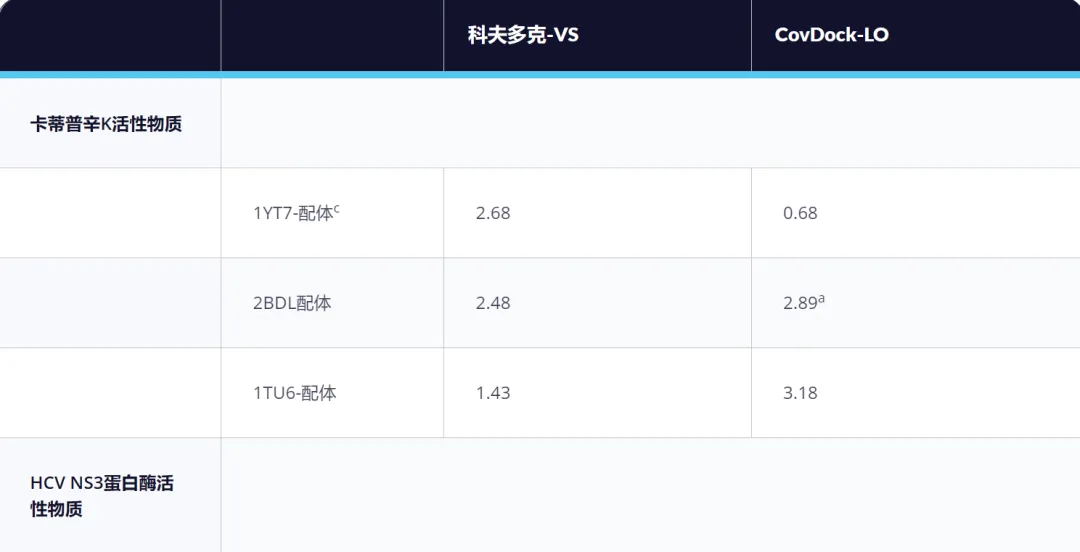Click empty first-column cell beside 2BDL配体

pyautogui.click(x=110, y=303)
